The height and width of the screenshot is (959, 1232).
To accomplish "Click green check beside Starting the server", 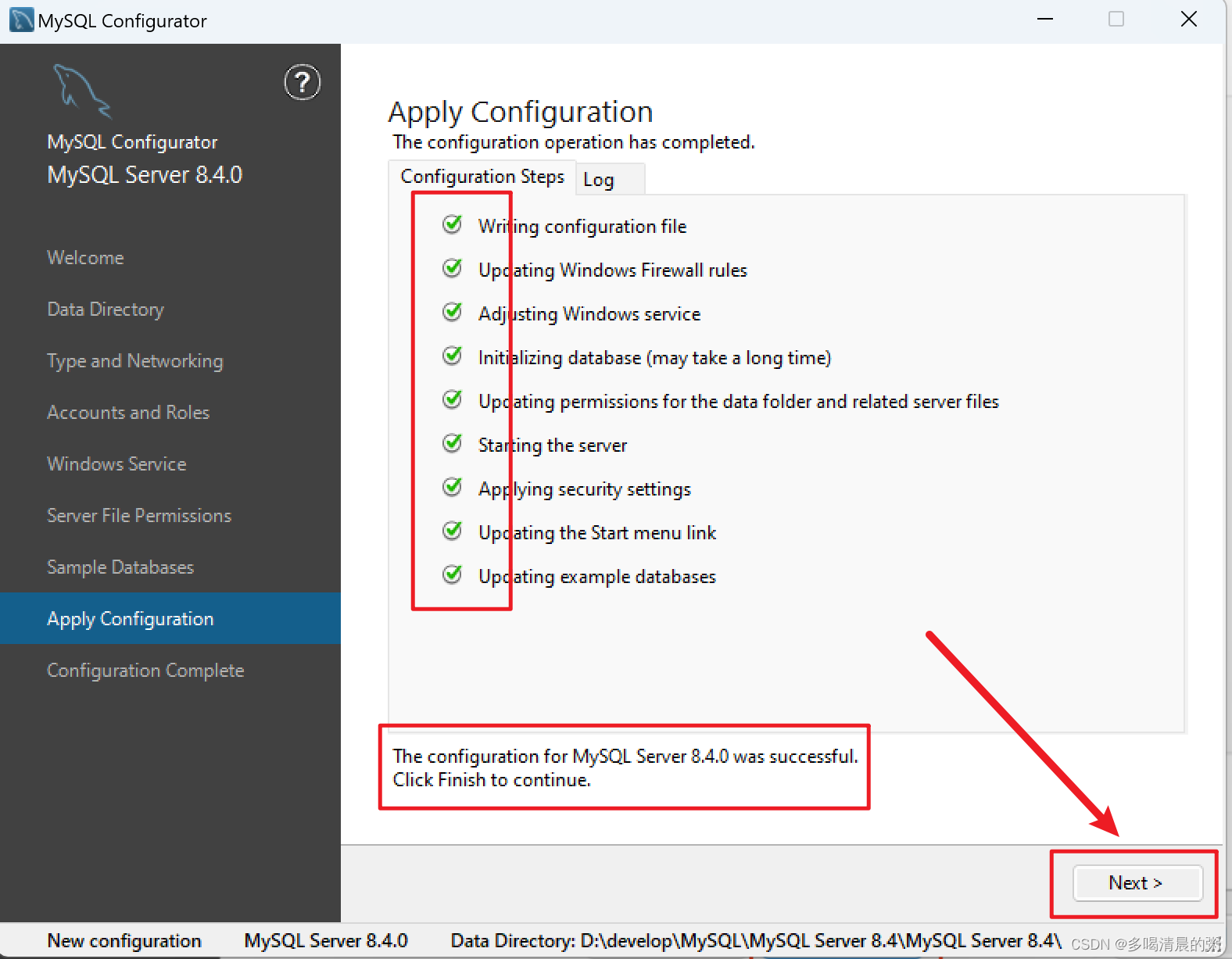I will pyautogui.click(x=452, y=444).
